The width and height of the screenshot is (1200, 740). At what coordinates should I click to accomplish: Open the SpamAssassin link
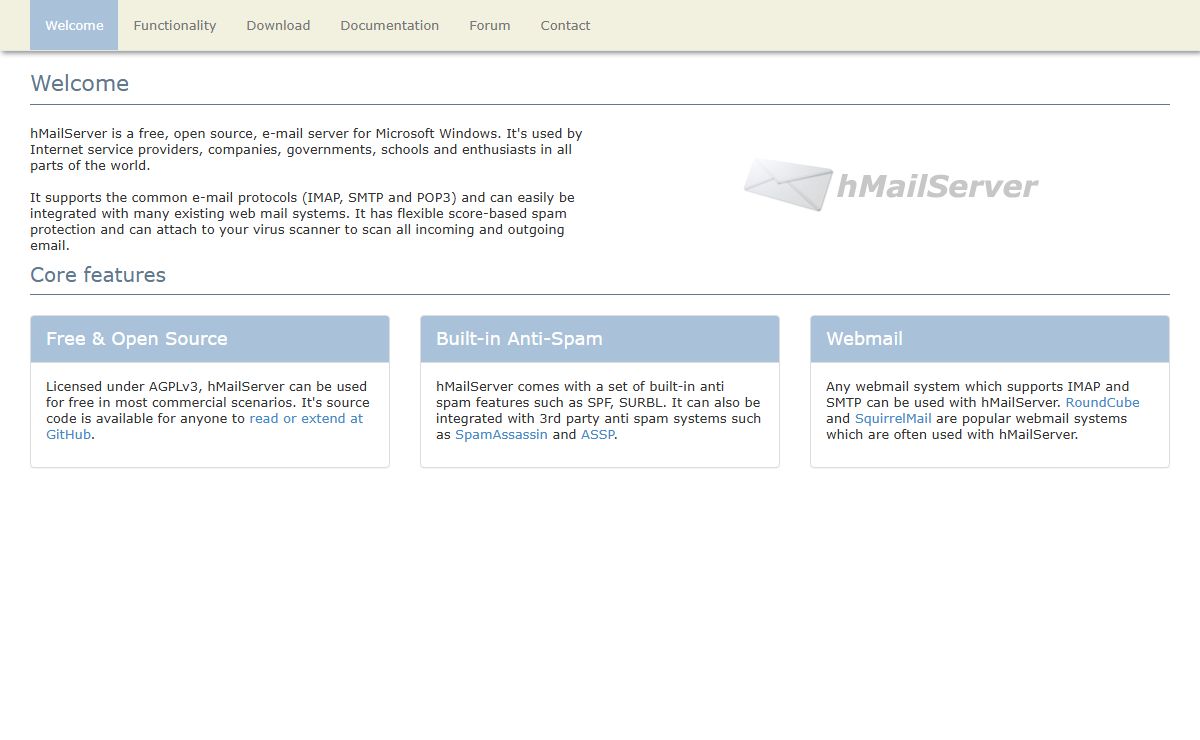501,434
